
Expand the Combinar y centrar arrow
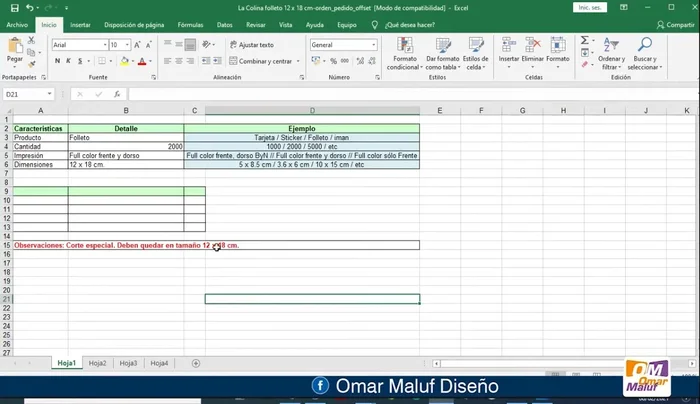(298, 61)
